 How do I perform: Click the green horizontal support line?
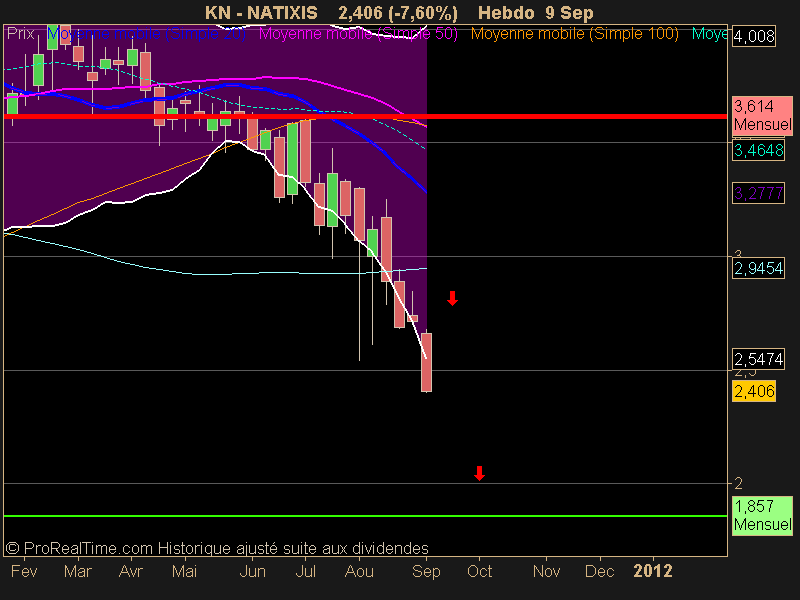point(365,516)
